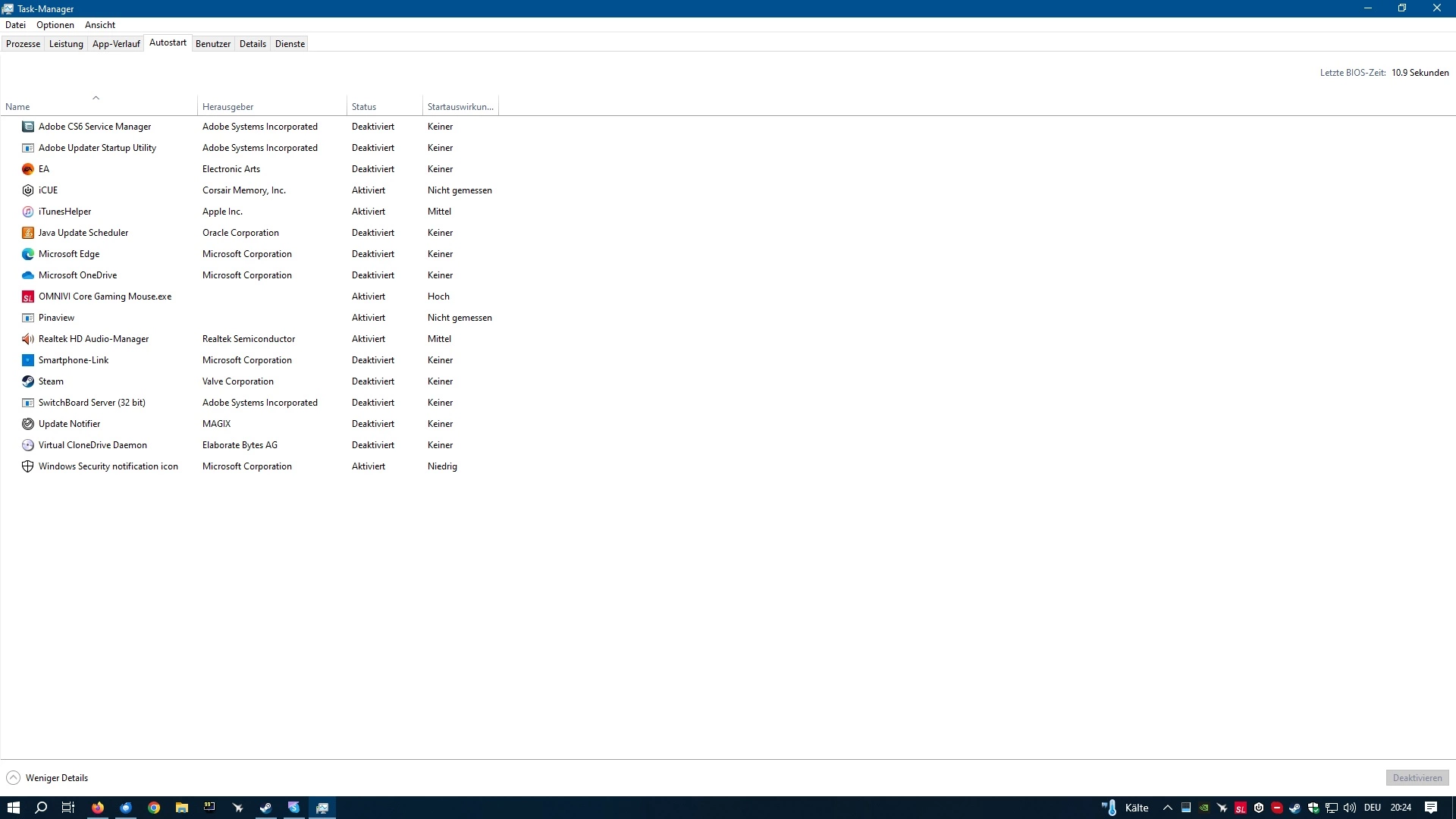Click the Valve Corporation cell
The width and height of the screenshot is (1456, 819).
pos(238,381)
